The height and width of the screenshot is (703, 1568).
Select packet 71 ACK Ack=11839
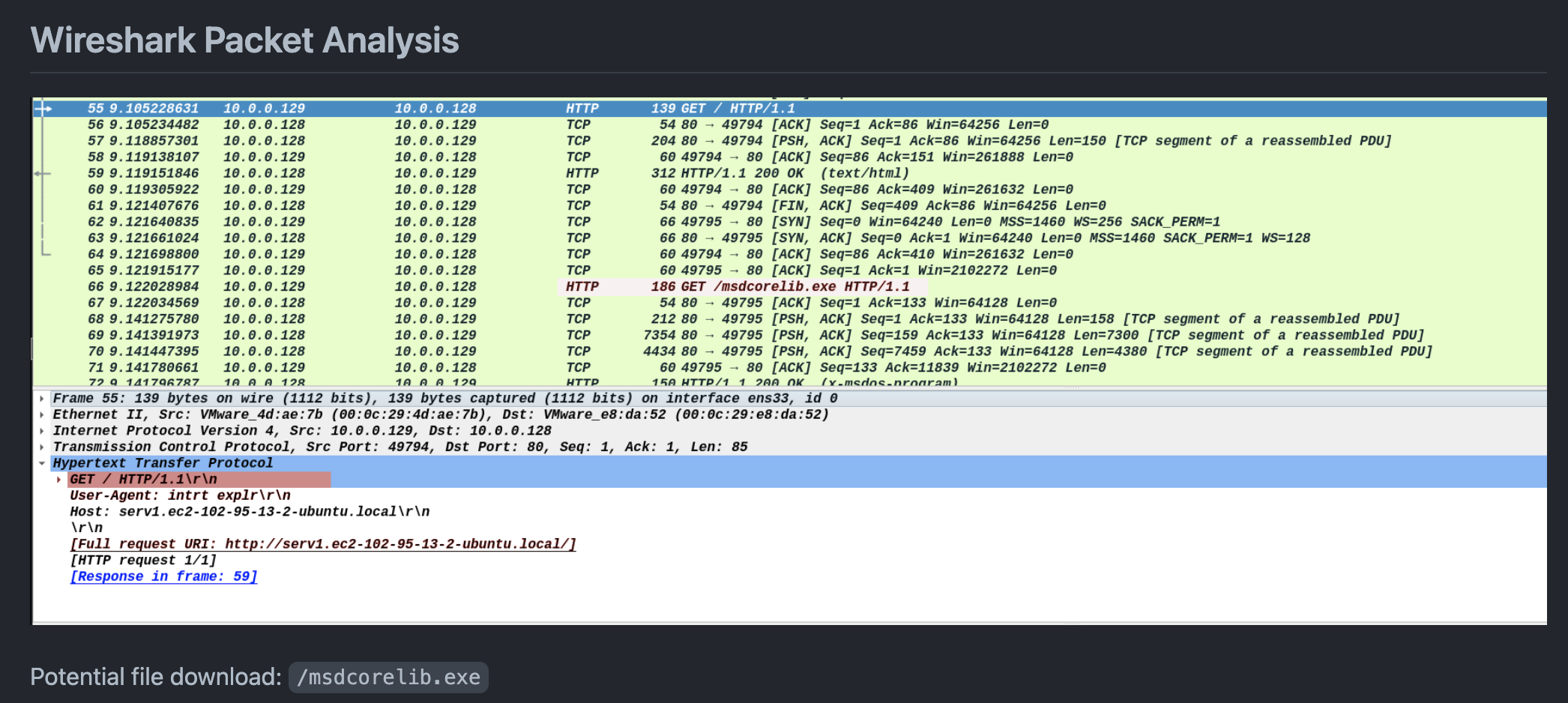coord(790,368)
